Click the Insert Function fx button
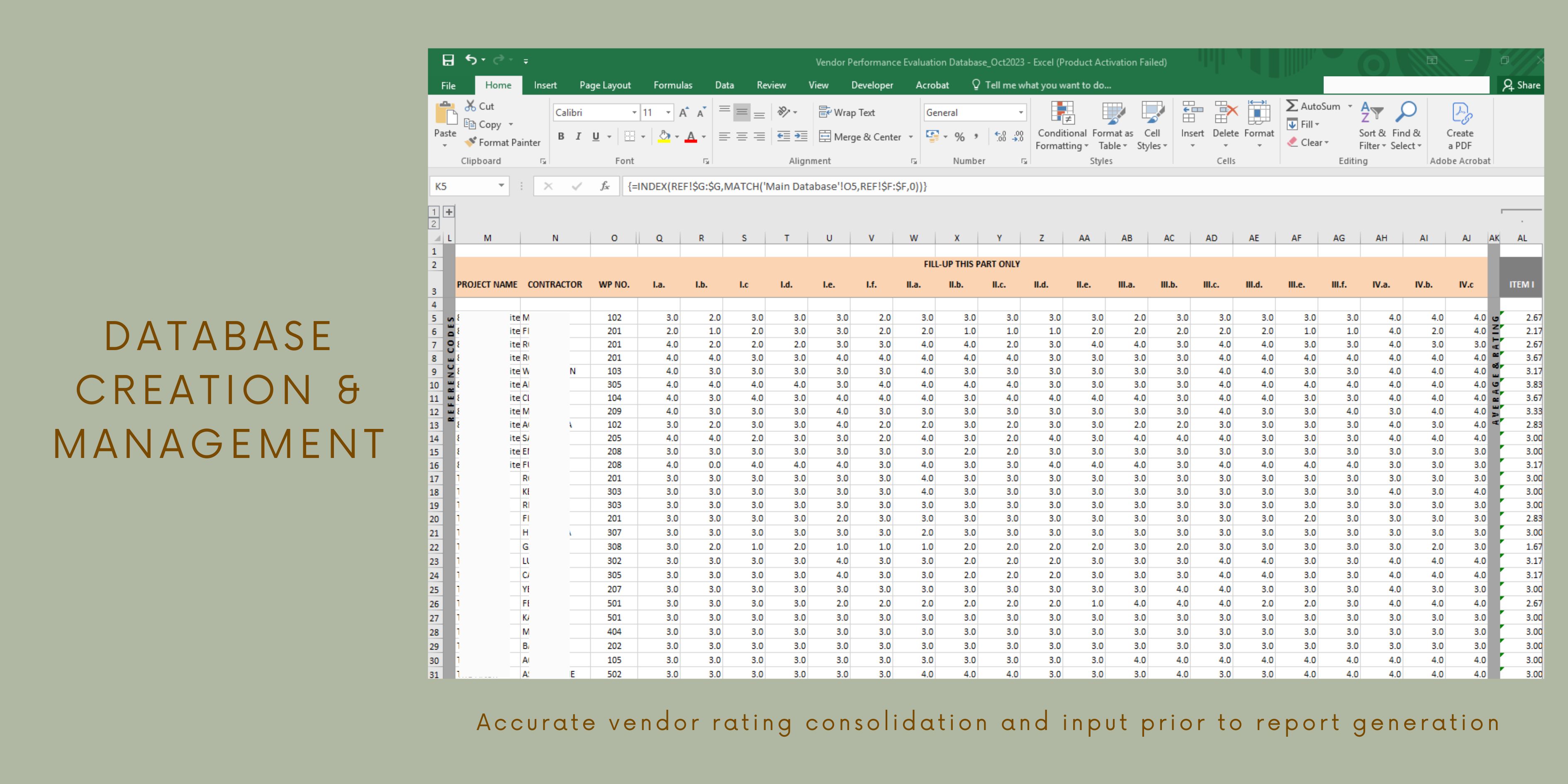 (604, 186)
